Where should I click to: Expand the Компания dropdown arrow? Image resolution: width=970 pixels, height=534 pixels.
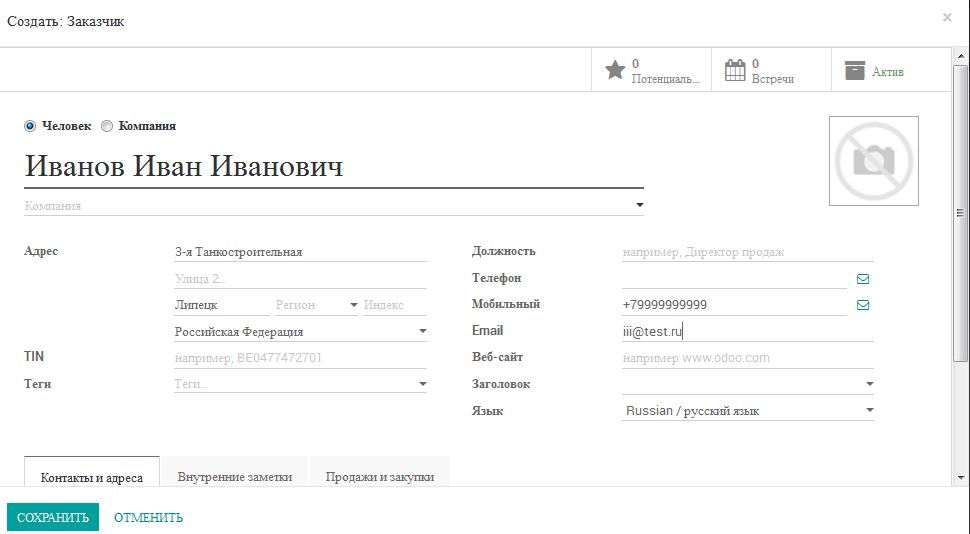(x=640, y=205)
